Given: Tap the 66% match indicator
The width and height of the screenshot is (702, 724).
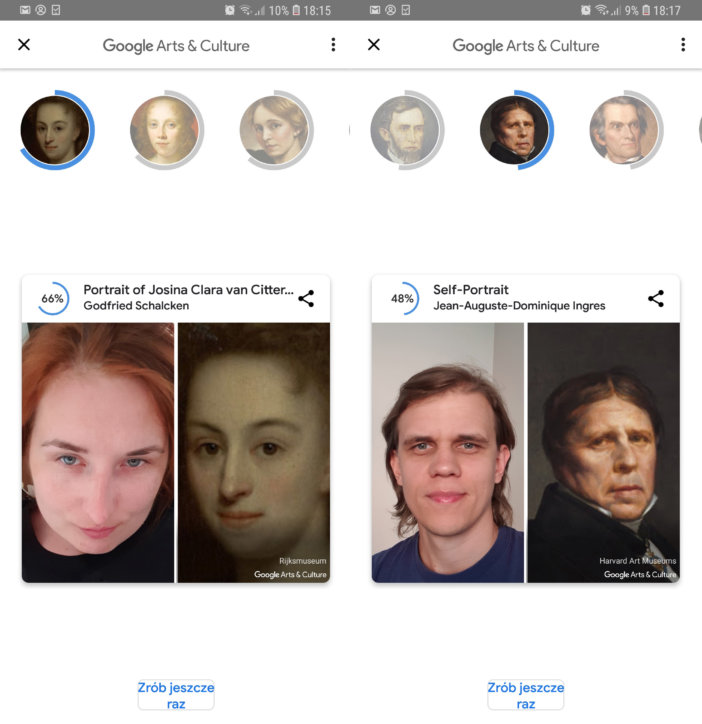Looking at the screenshot, I should (53, 298).
